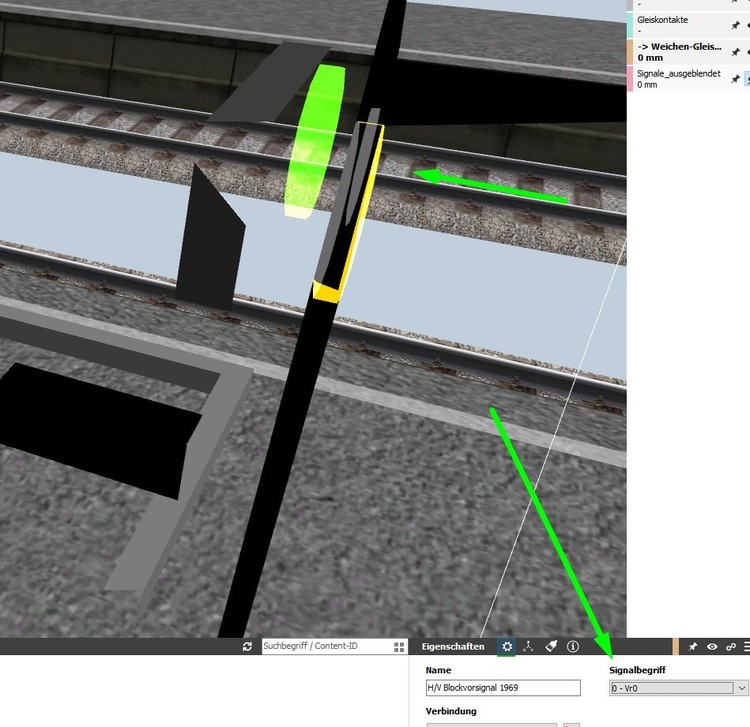The width and height of the screenshot is (750, 727).
Task: Click the yellow-outlined selected signal in 3D view
Action: [x=348, y=212]
